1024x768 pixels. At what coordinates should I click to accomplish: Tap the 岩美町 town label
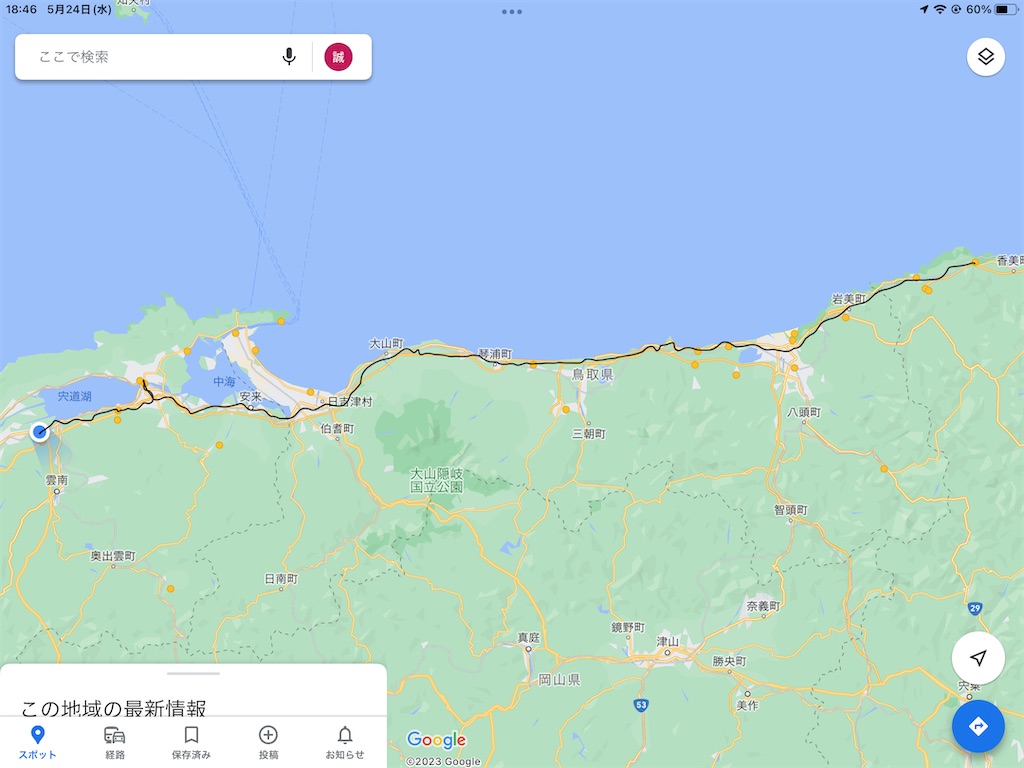(848, 299)
